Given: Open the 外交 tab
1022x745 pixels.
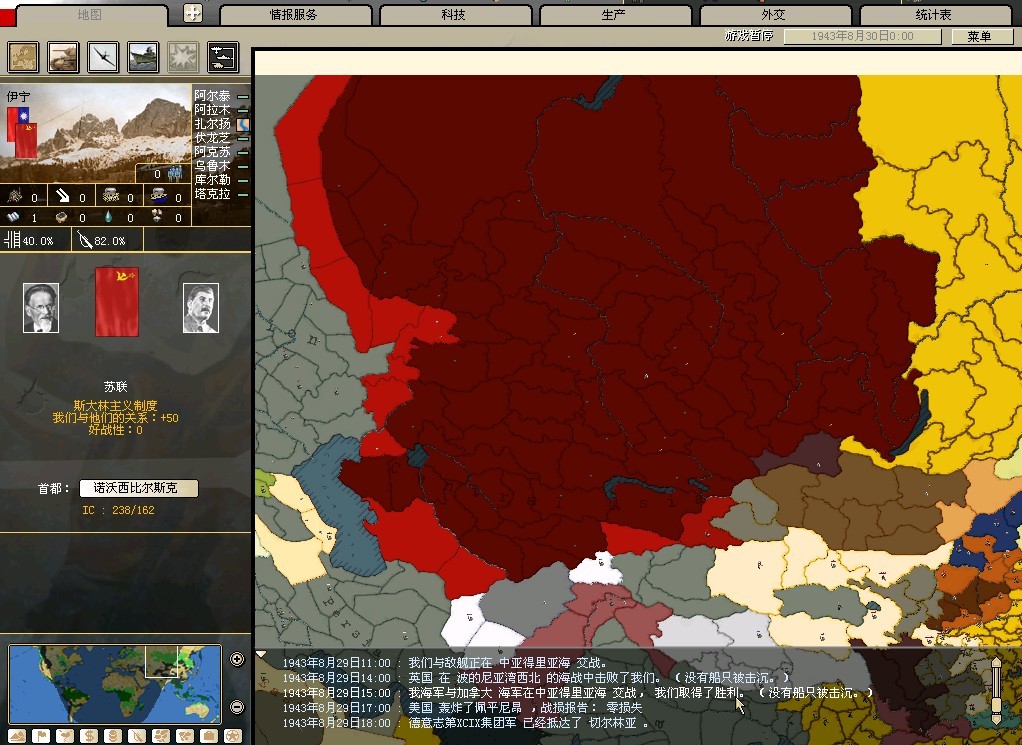Looking at the screenshot, I should 775,14.
